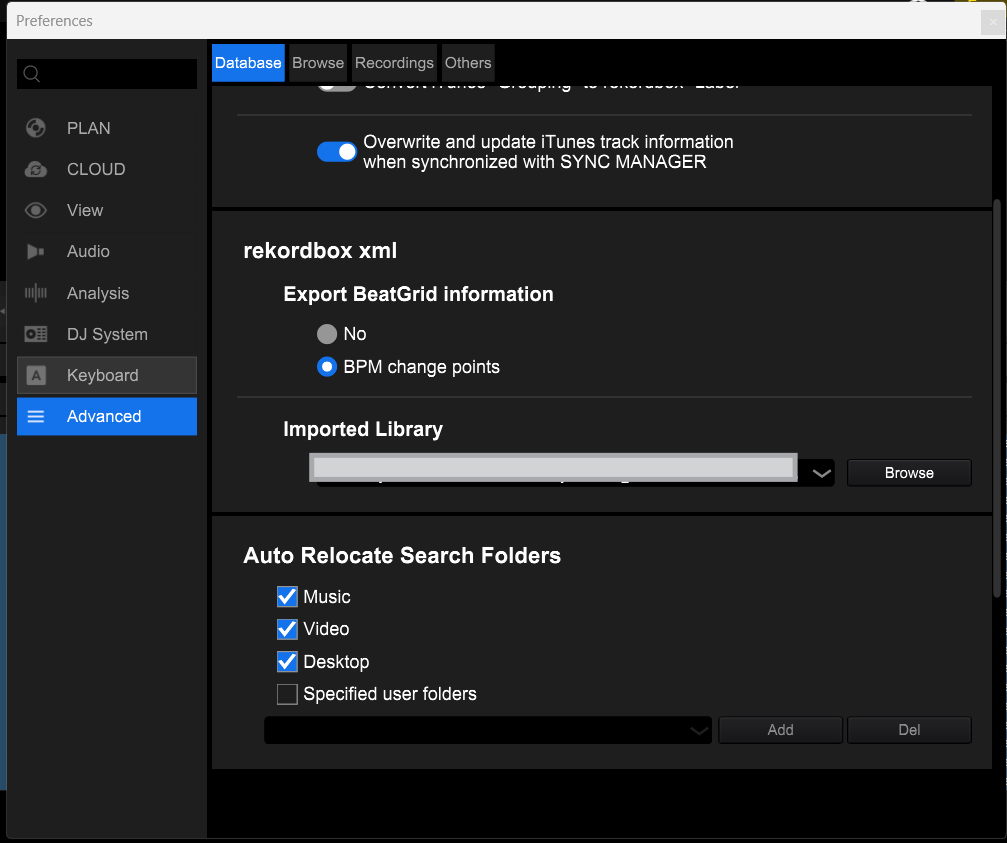Click the vertical scrollbar in settings panel

(996, 400)
